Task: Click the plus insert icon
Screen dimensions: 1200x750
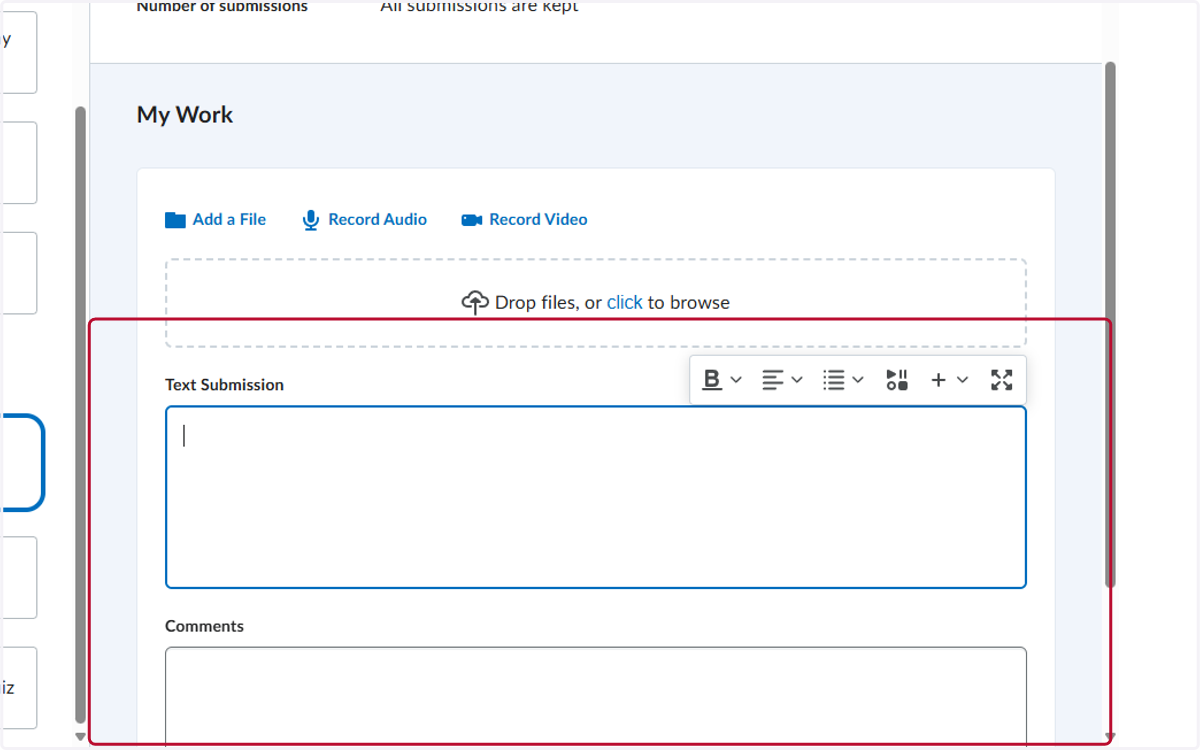Action: (938, 380)
